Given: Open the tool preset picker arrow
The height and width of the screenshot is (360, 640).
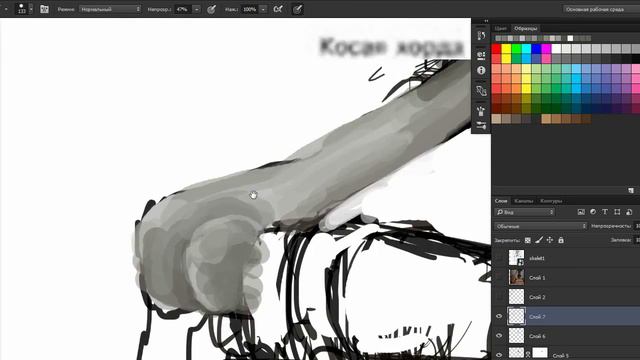Looking at the screenshot, I should [x=6, y=9].
